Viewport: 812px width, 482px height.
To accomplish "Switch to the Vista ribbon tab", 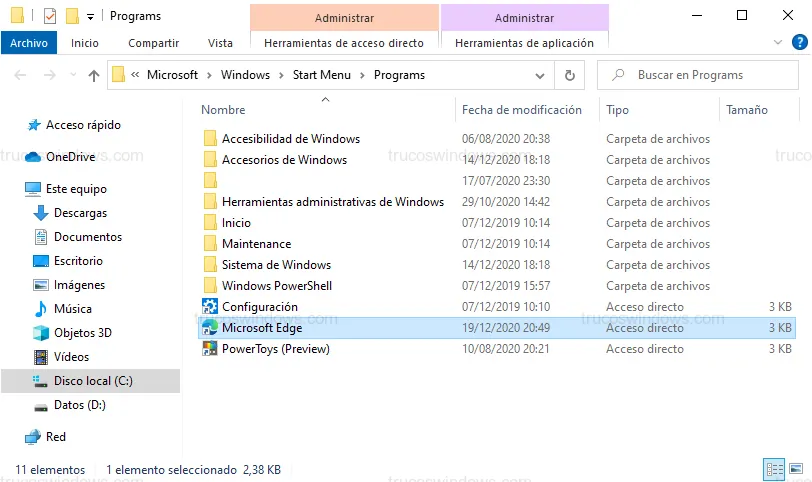I will [x=220, y=43].
